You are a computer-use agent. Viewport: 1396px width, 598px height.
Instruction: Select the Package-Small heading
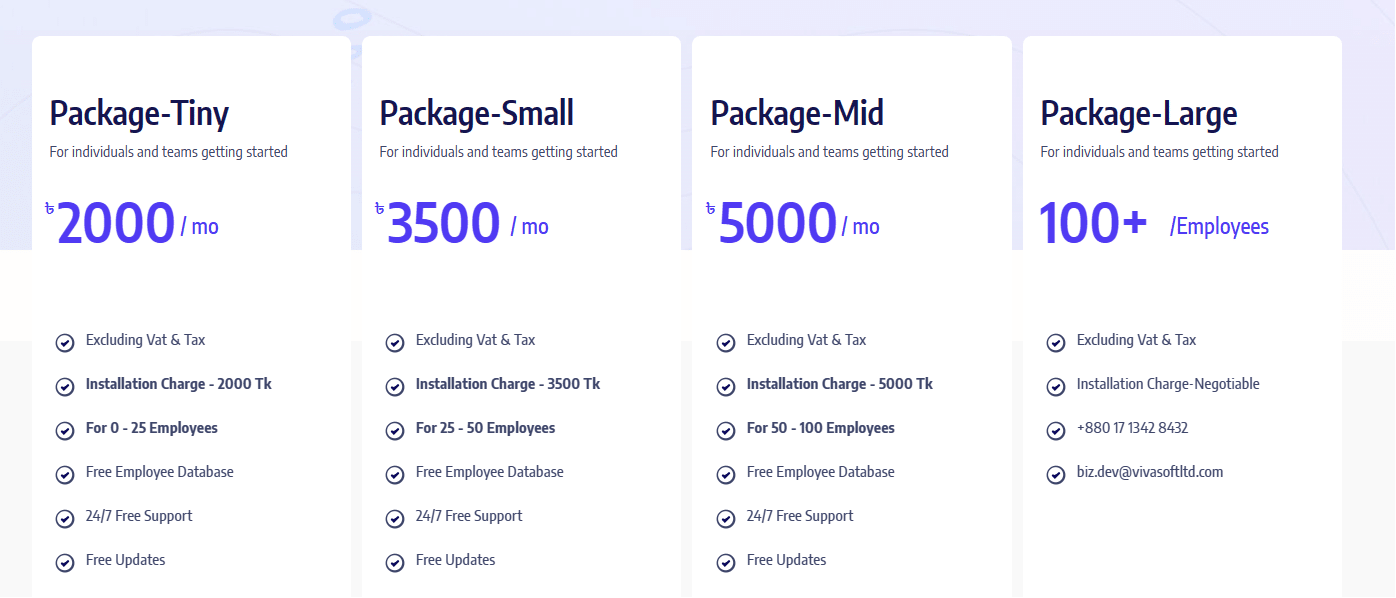pos(477,114)
